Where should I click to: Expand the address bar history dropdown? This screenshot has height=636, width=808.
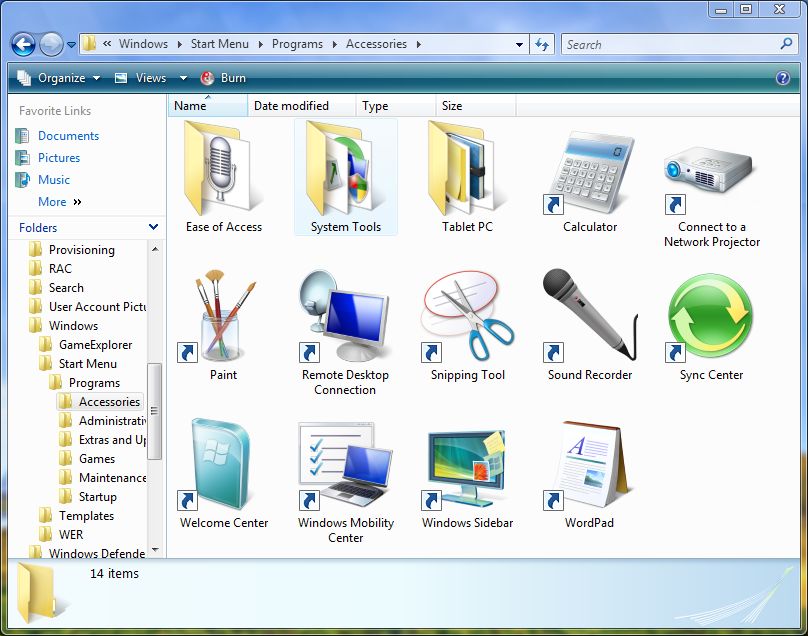[519, 45]
